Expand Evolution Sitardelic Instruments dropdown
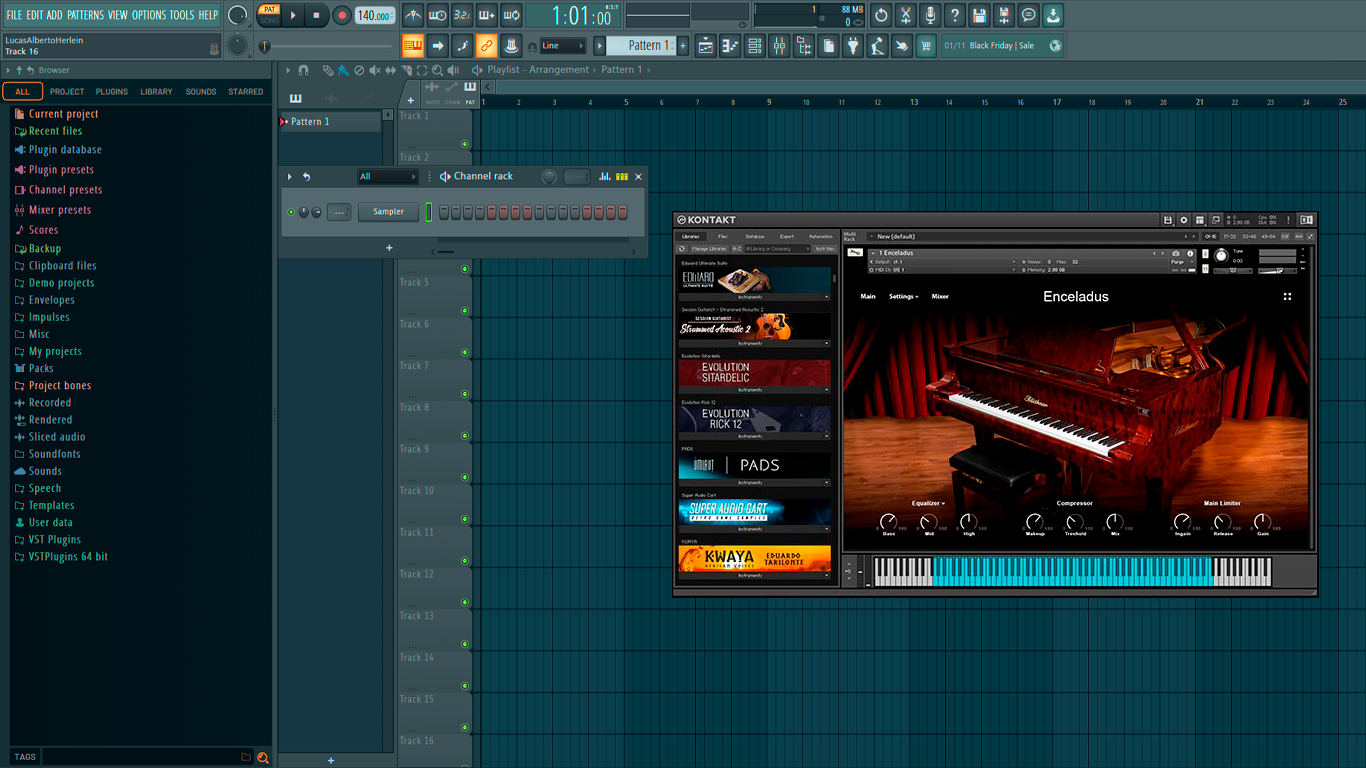 pos(755,390)
